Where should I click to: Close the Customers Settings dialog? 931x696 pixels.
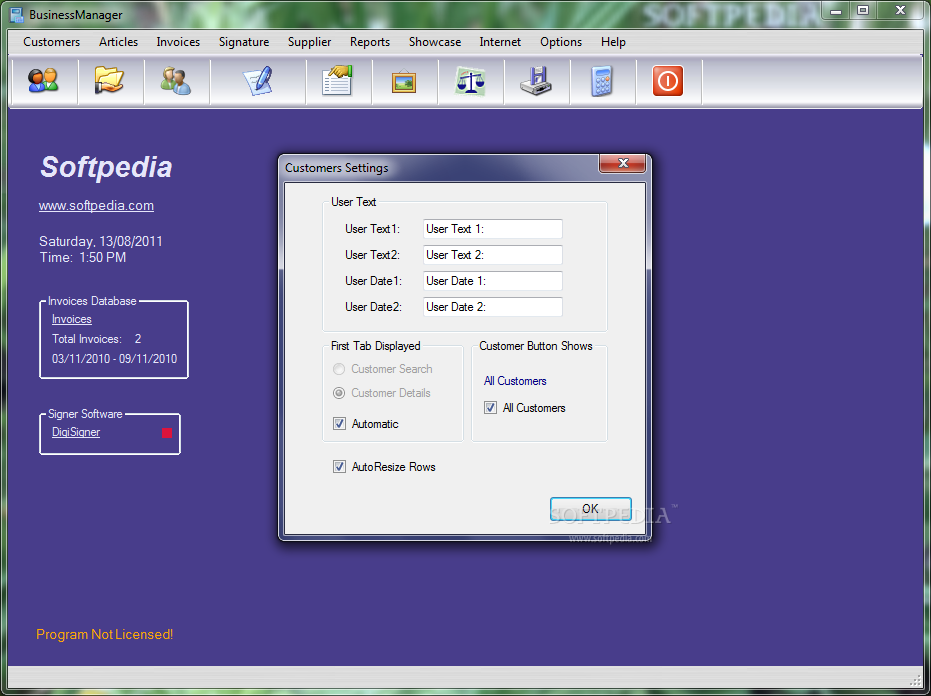[622, 163]
